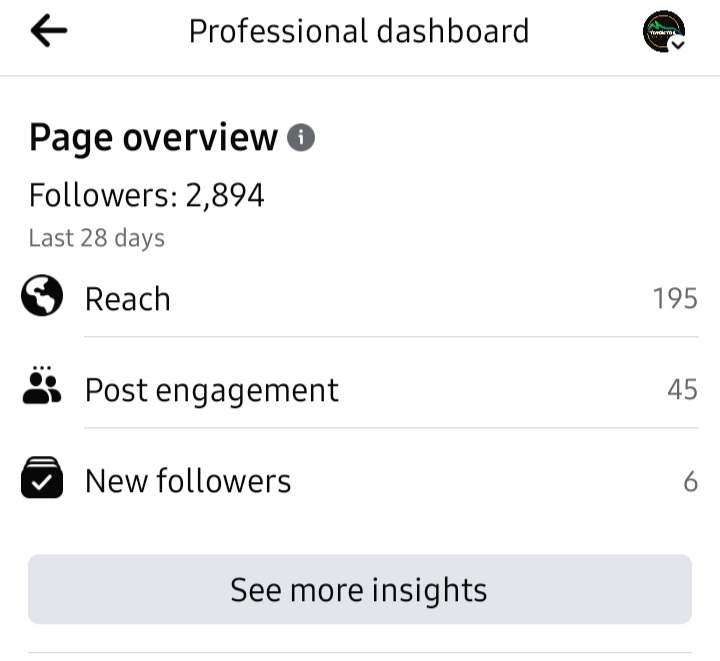The height and width of the screenshot is (661, 720).
Task: Click the info icon beside Page overview
Action: (x=301, y=137)
